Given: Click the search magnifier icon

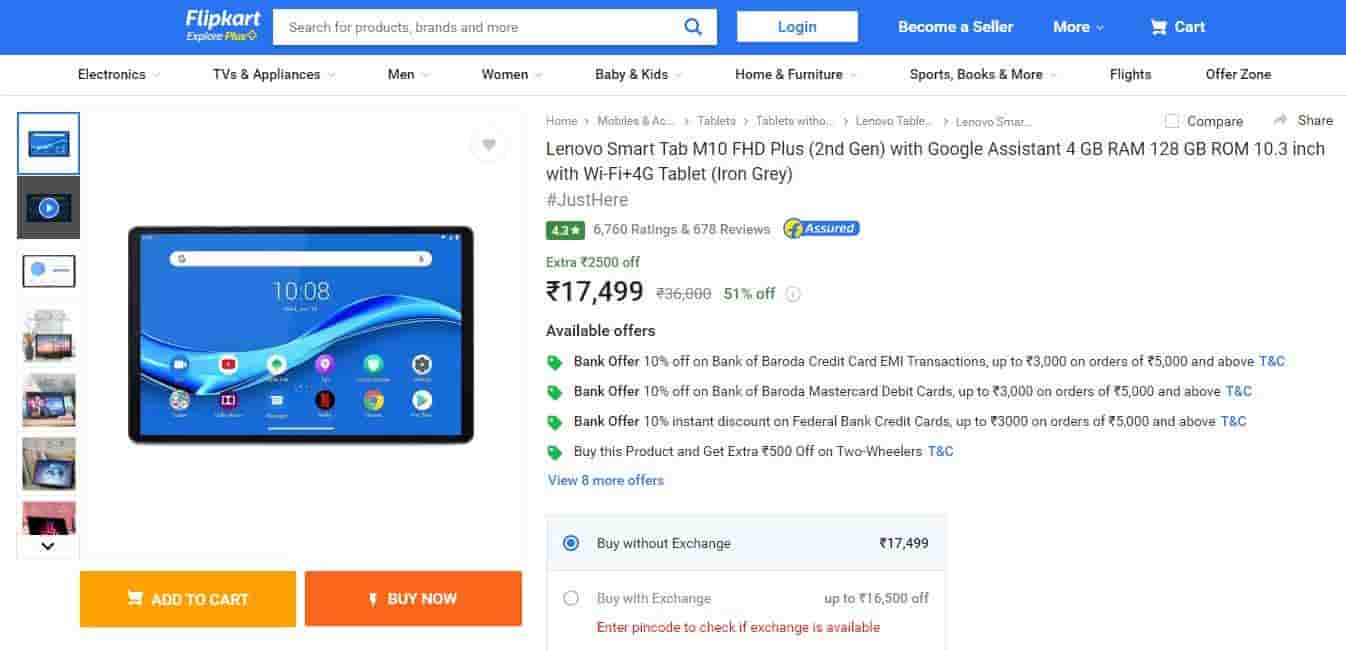Looking at the screenshot, I should (694, 27).
